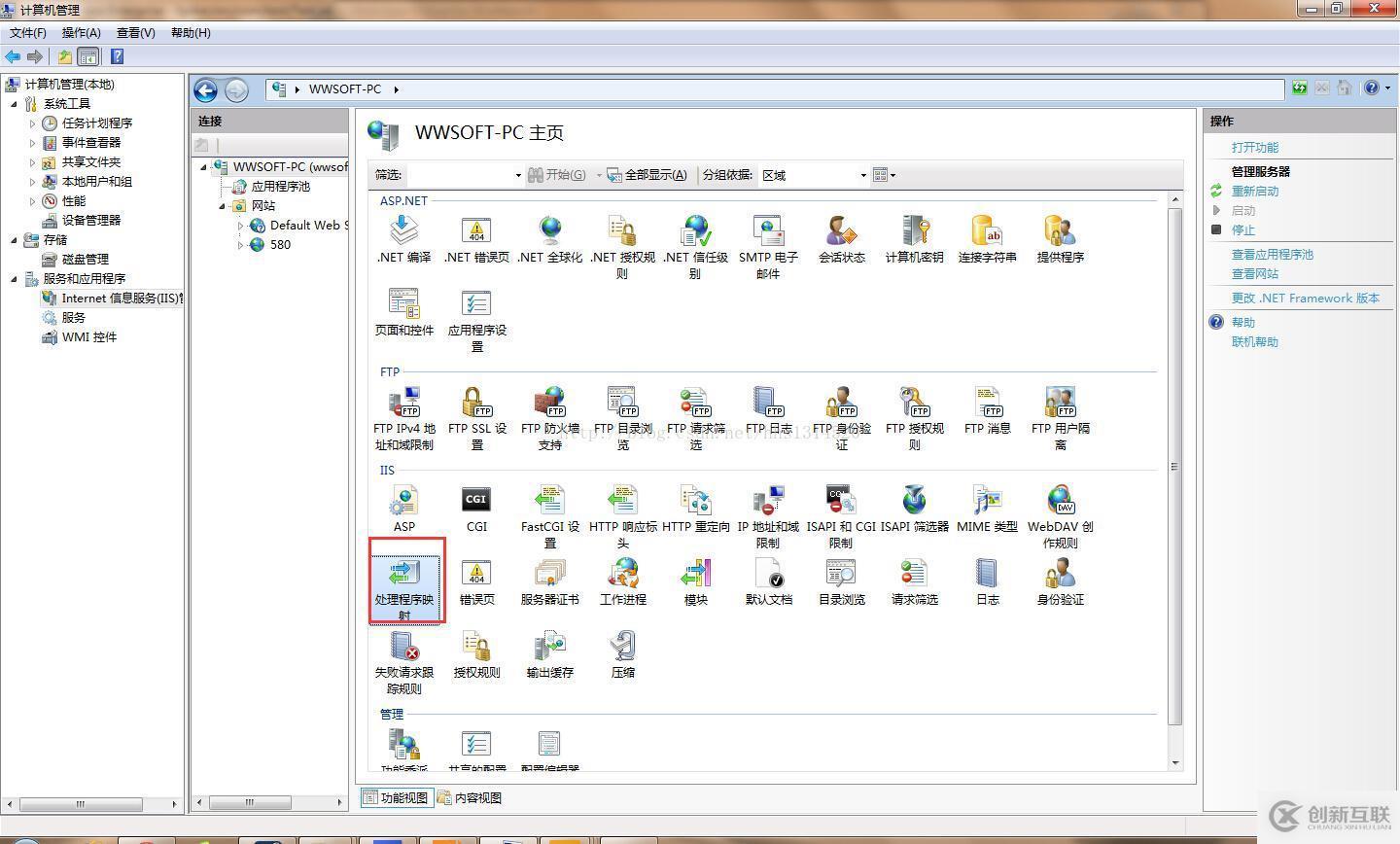This screenshot has width=1400, height=844.
Task: Click the 打开功能 action link
Action: point(1255,148)
